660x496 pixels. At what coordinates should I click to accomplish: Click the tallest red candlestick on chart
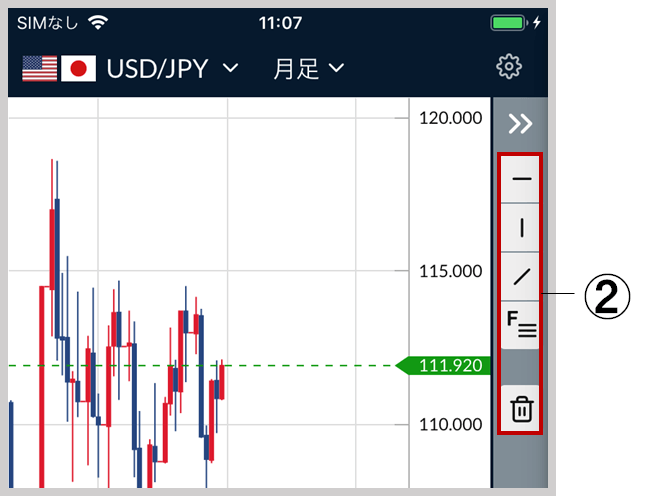click(x=42, y=387)
